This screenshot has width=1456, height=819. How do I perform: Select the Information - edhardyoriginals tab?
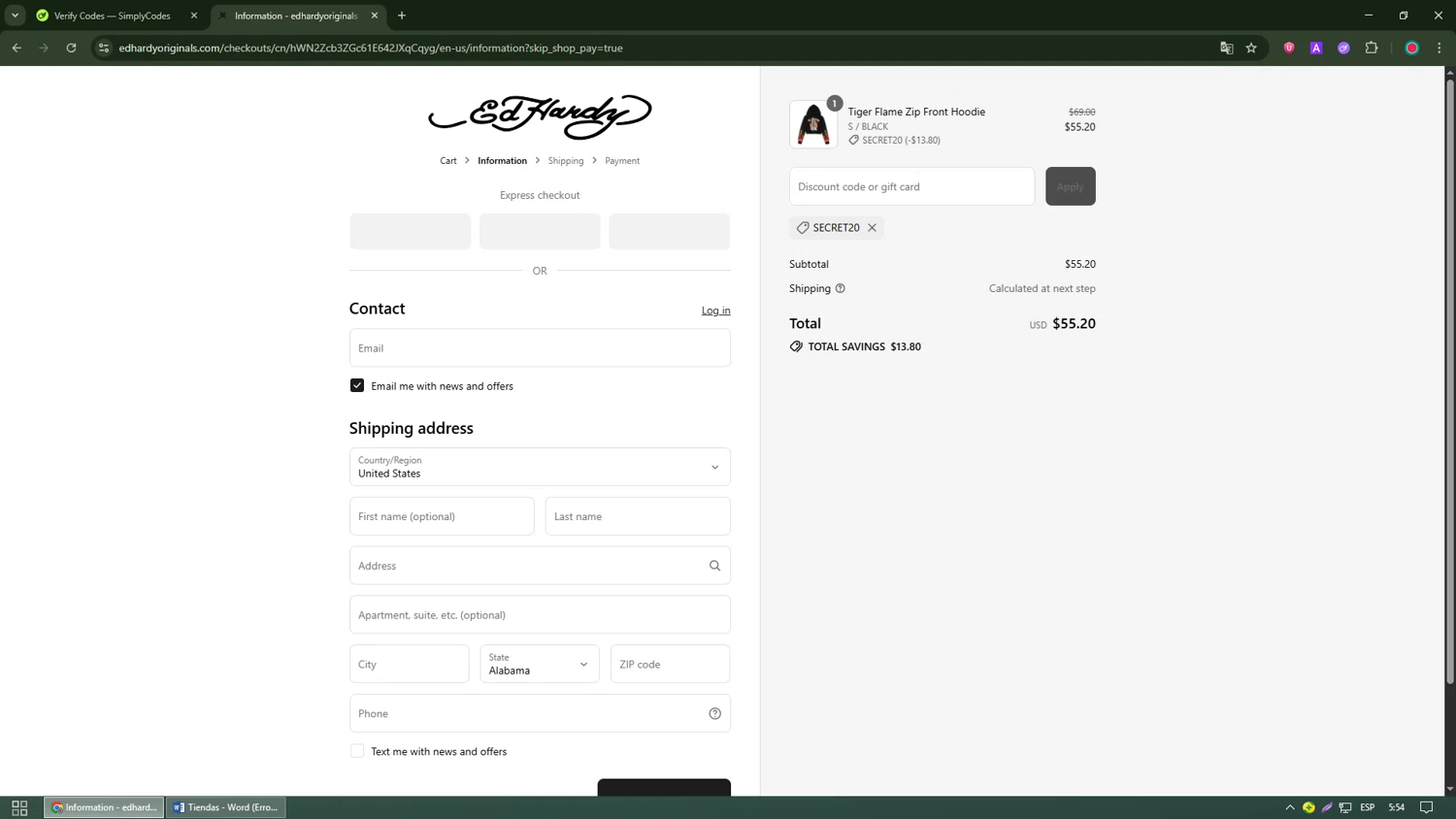(296, 16)
